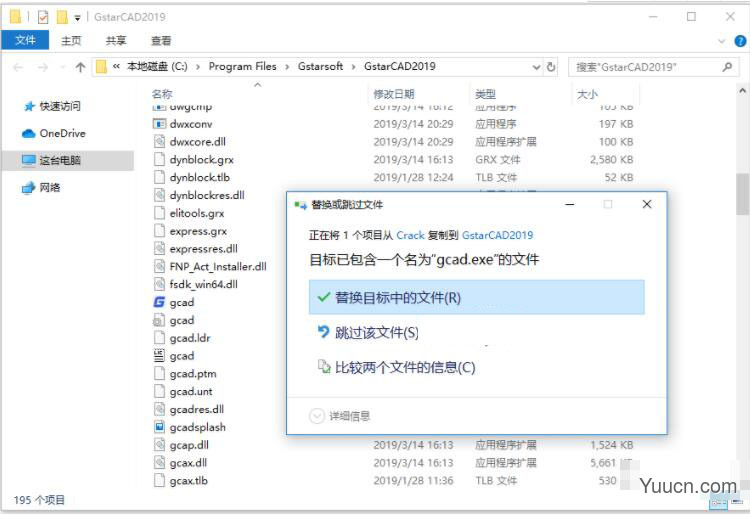Click the Quick Access star icon
Image resolution: width=750 pixels, height=516 pixels.
coord(30,106)
